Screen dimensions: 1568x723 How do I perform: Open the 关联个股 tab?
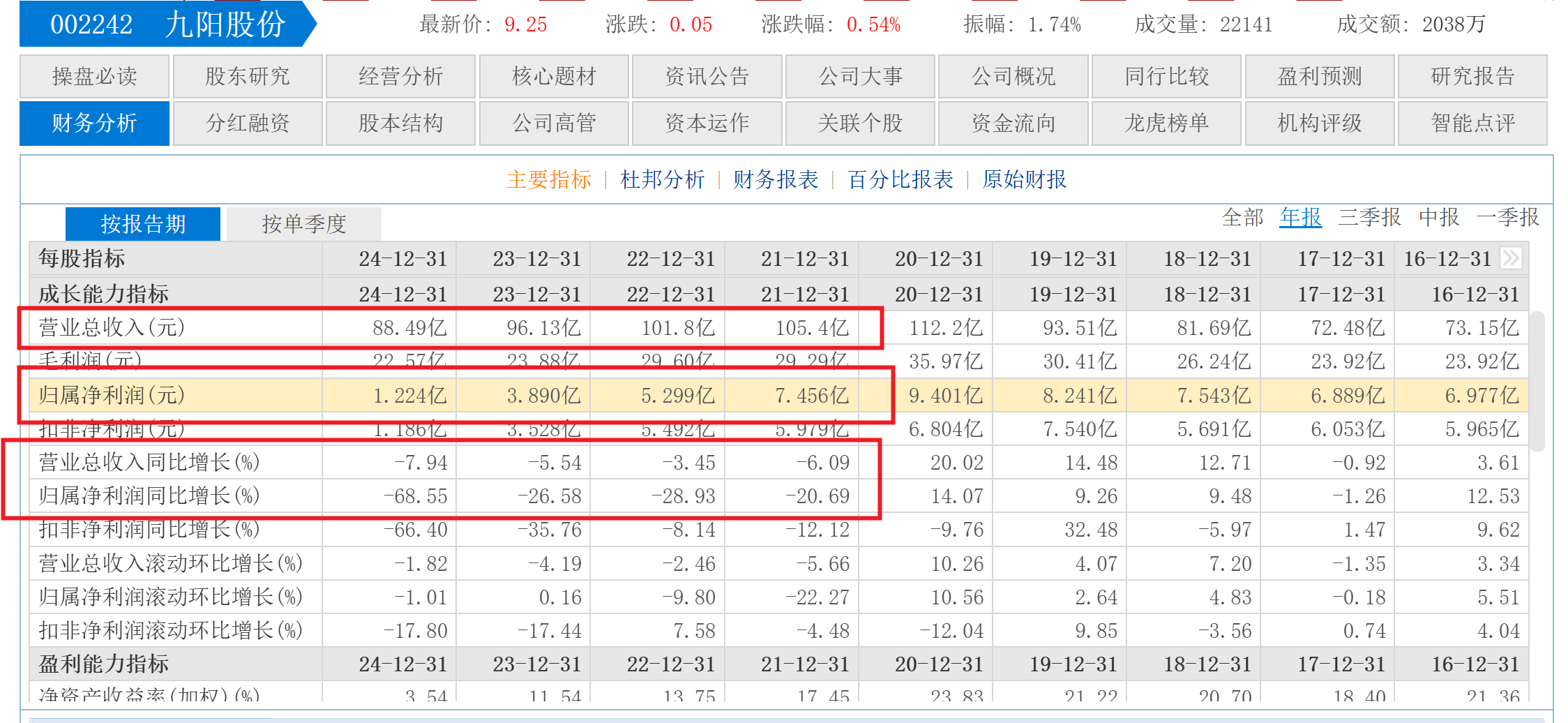coord(860,123)
